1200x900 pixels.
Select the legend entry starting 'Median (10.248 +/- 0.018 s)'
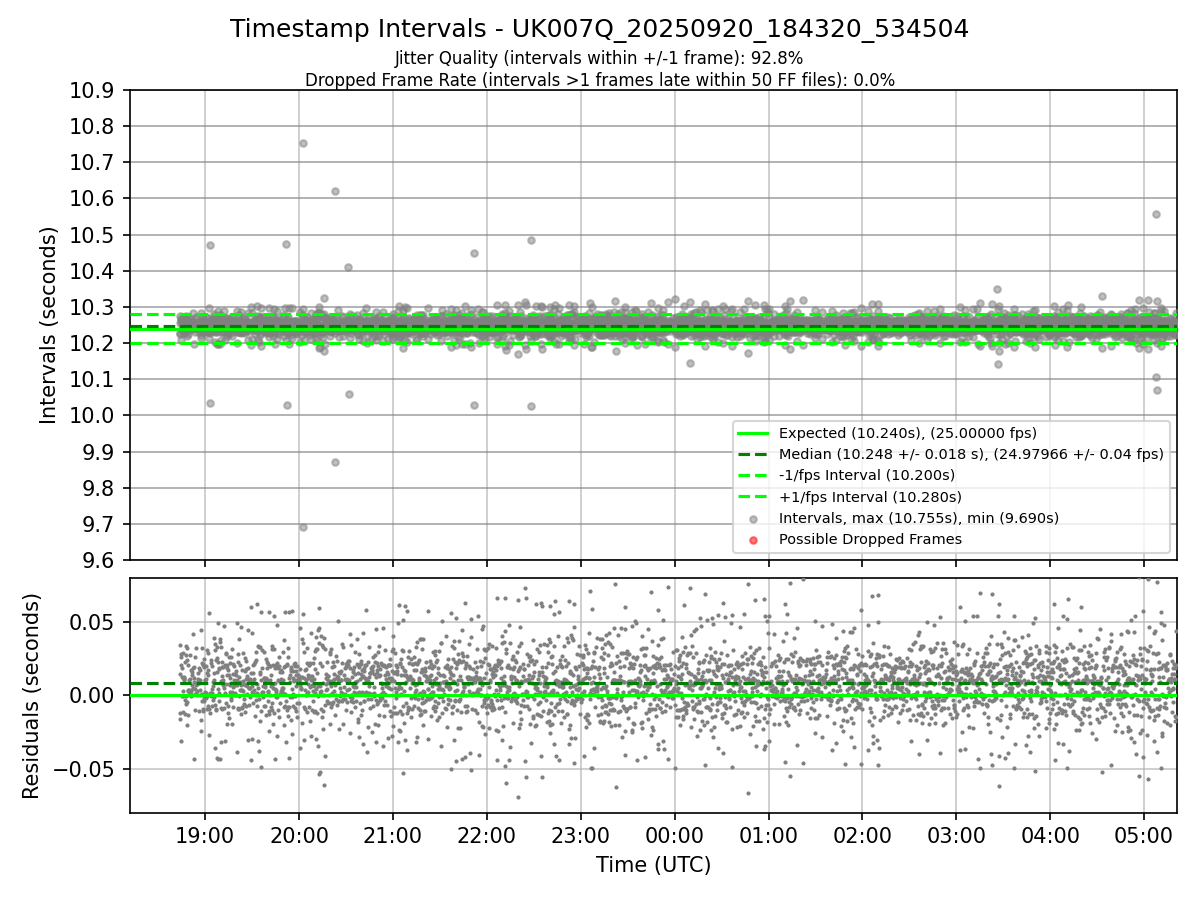tap(971, 454)
